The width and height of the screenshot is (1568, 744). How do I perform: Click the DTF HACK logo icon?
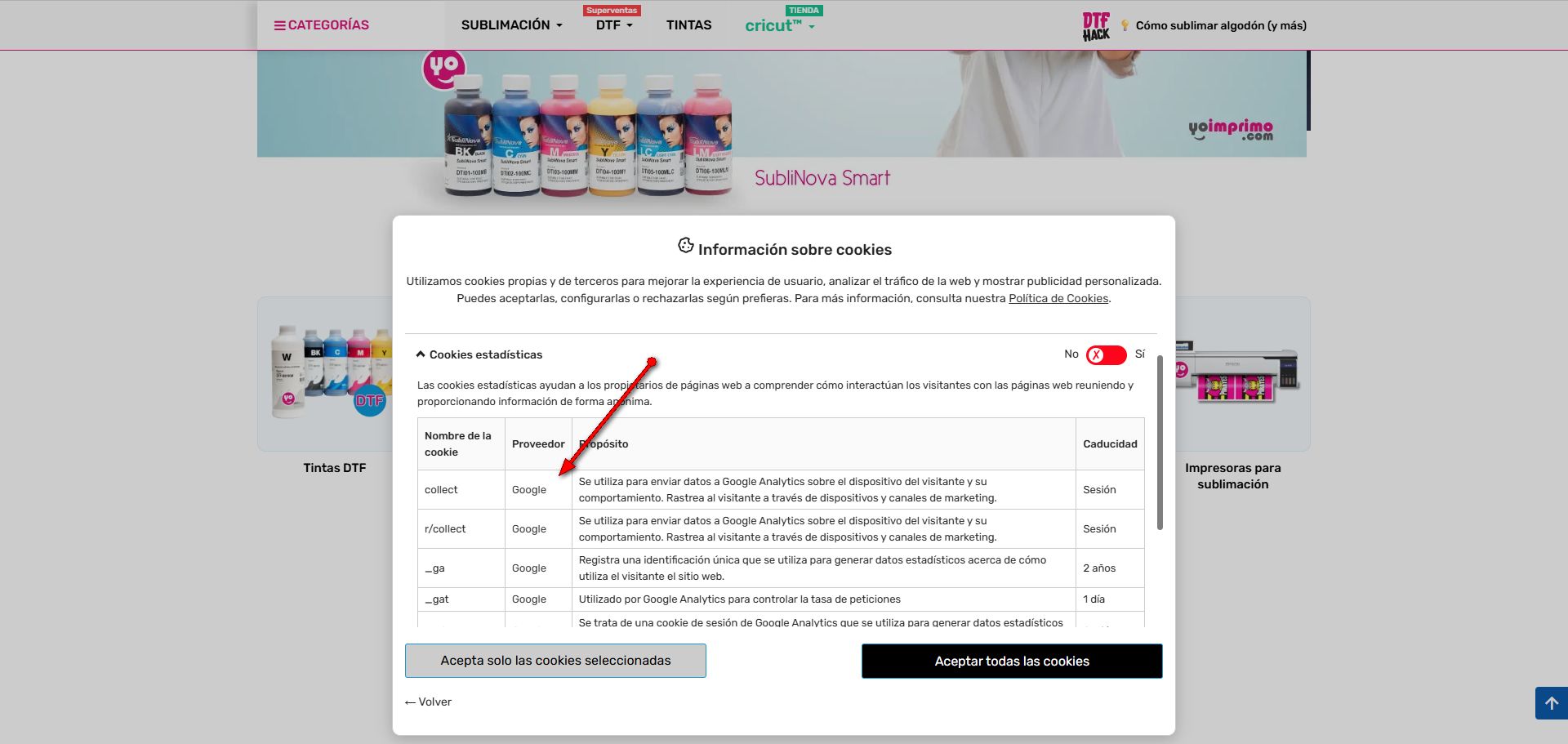(1096, 26)
